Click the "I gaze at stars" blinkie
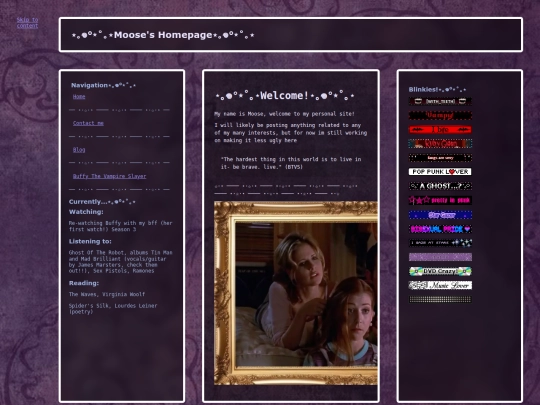This screenshot has height=405, width=540. [440, 243]
